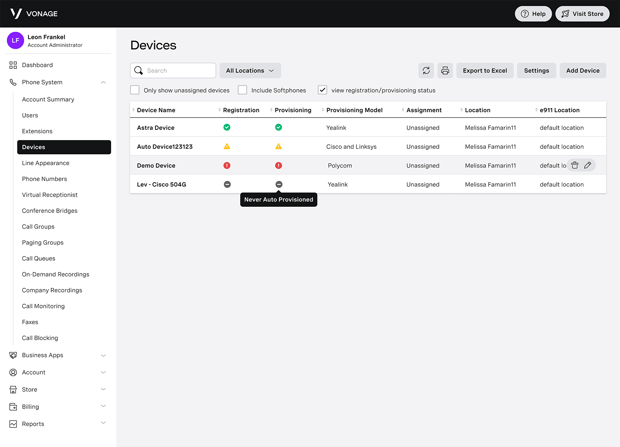Click Export to Excel button
The width and height of the screenshot is (620, 447).
coord(485,71)
